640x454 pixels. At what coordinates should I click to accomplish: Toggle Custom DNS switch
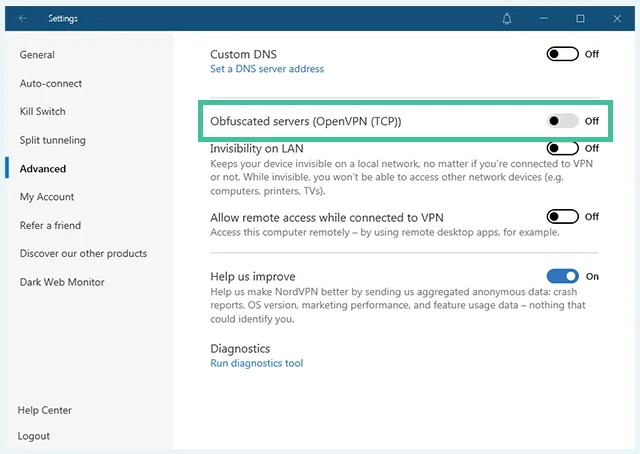(562, 54)
